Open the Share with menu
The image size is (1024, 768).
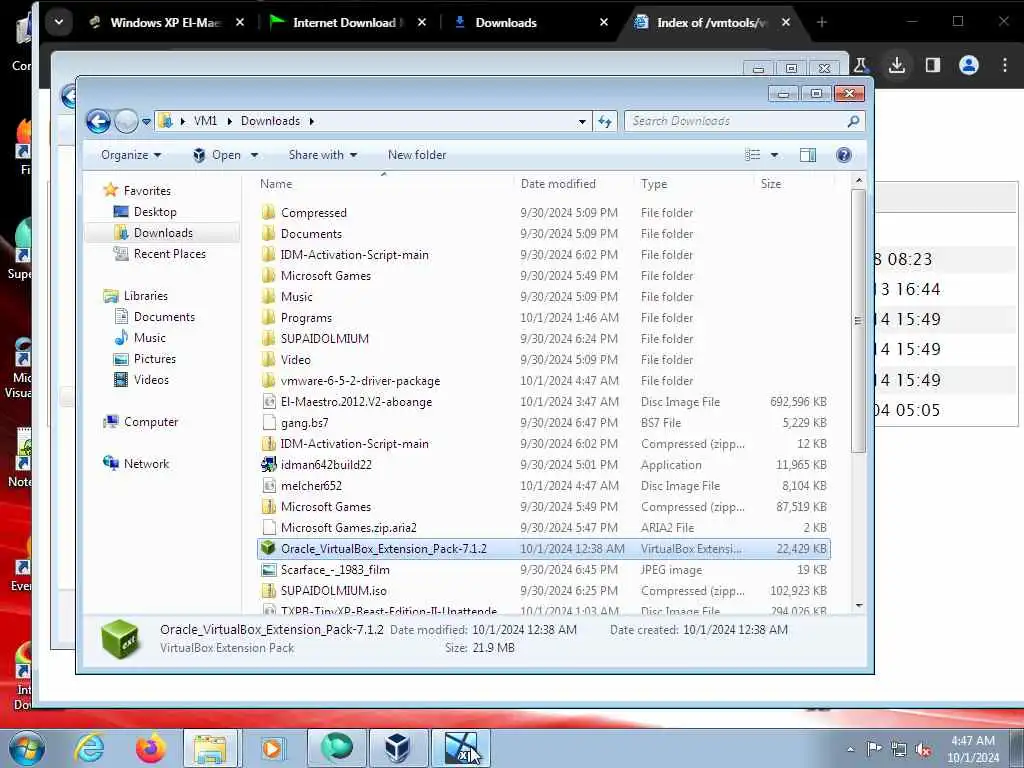coord(323,155)
